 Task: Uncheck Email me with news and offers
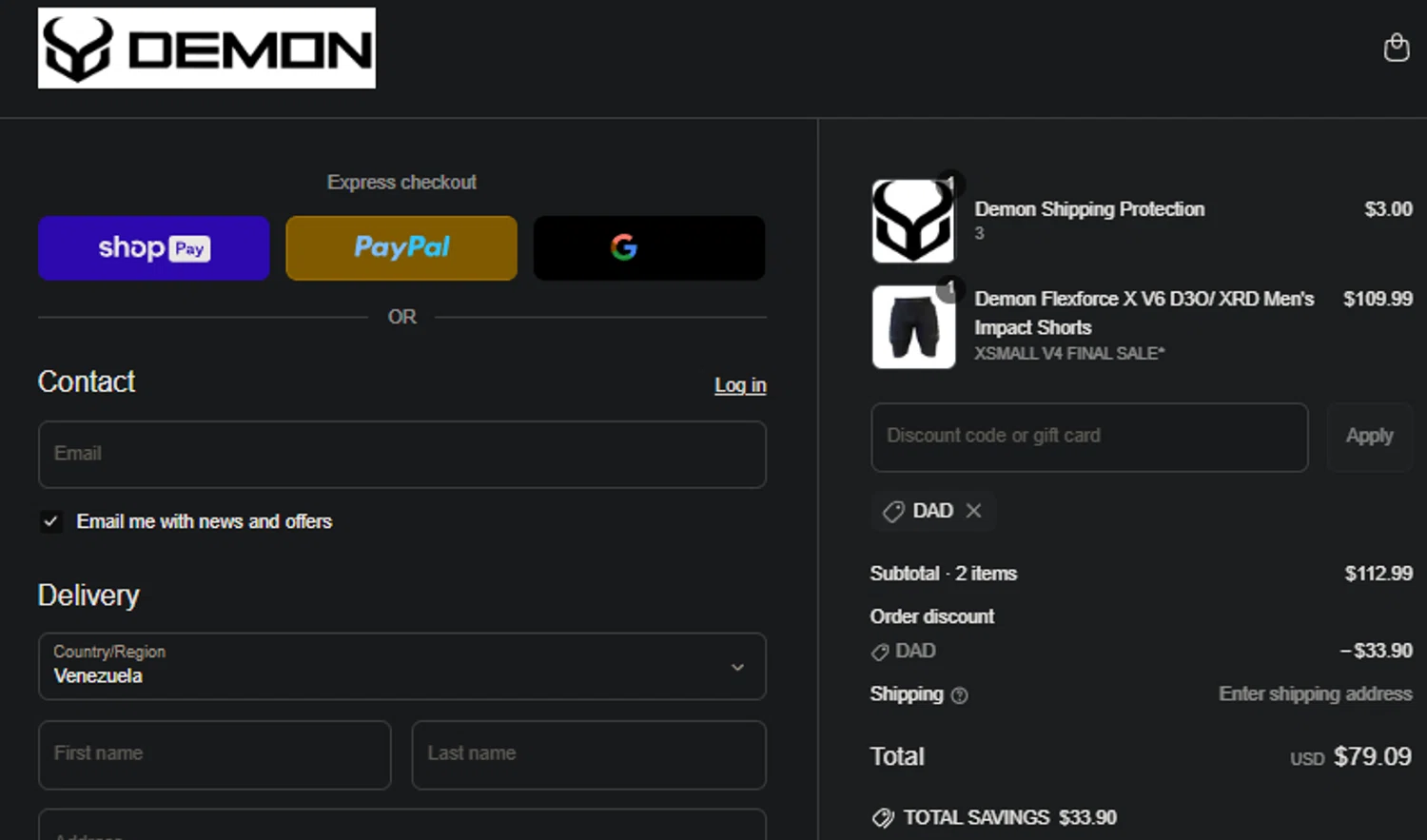(51, 521)
